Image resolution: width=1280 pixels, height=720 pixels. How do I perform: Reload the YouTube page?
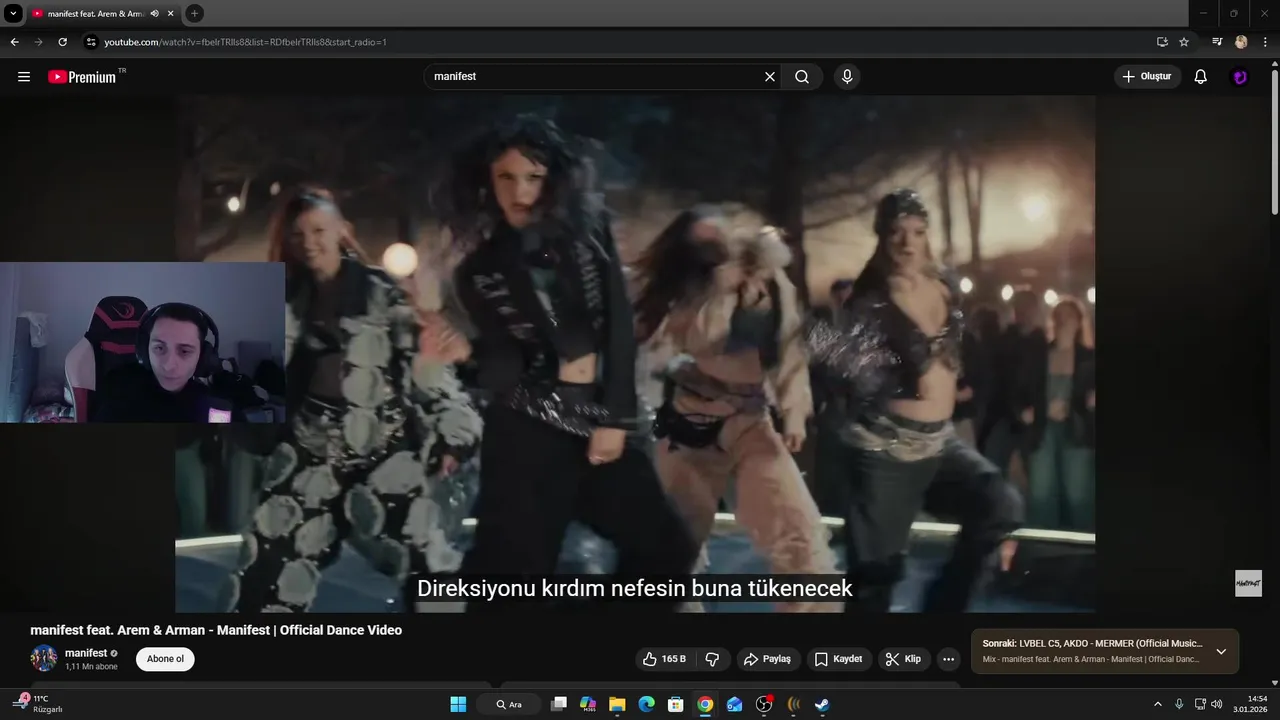62,42
